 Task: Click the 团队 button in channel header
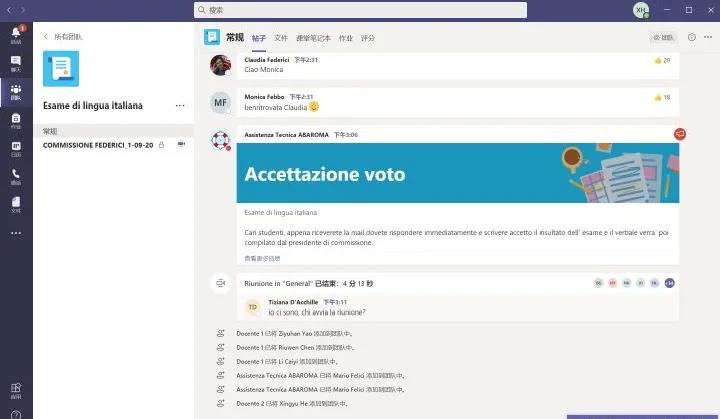coord(663,37)
